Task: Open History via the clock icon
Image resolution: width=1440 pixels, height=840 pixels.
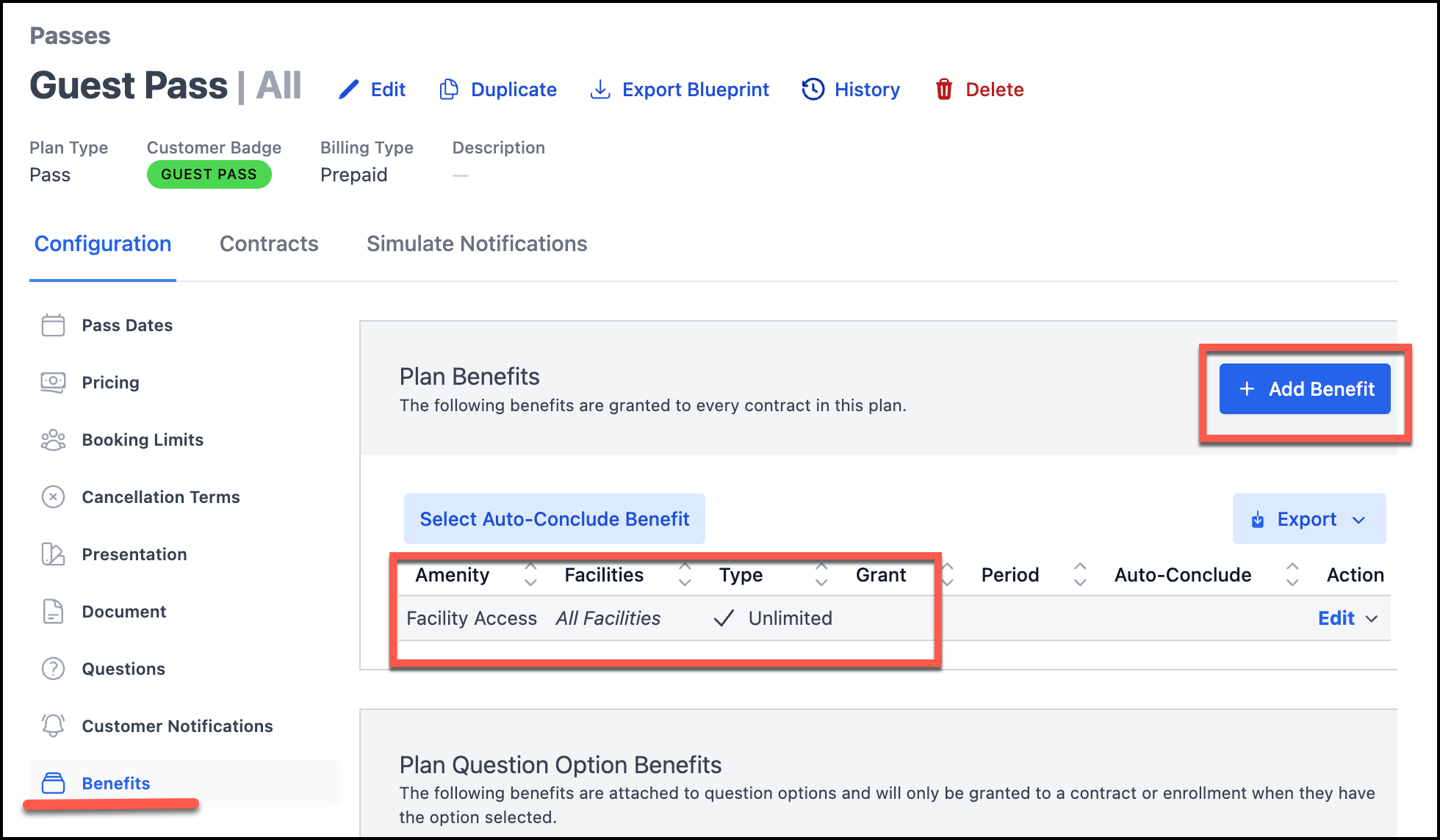Action: pyautogui.click(x=813, y=90)
